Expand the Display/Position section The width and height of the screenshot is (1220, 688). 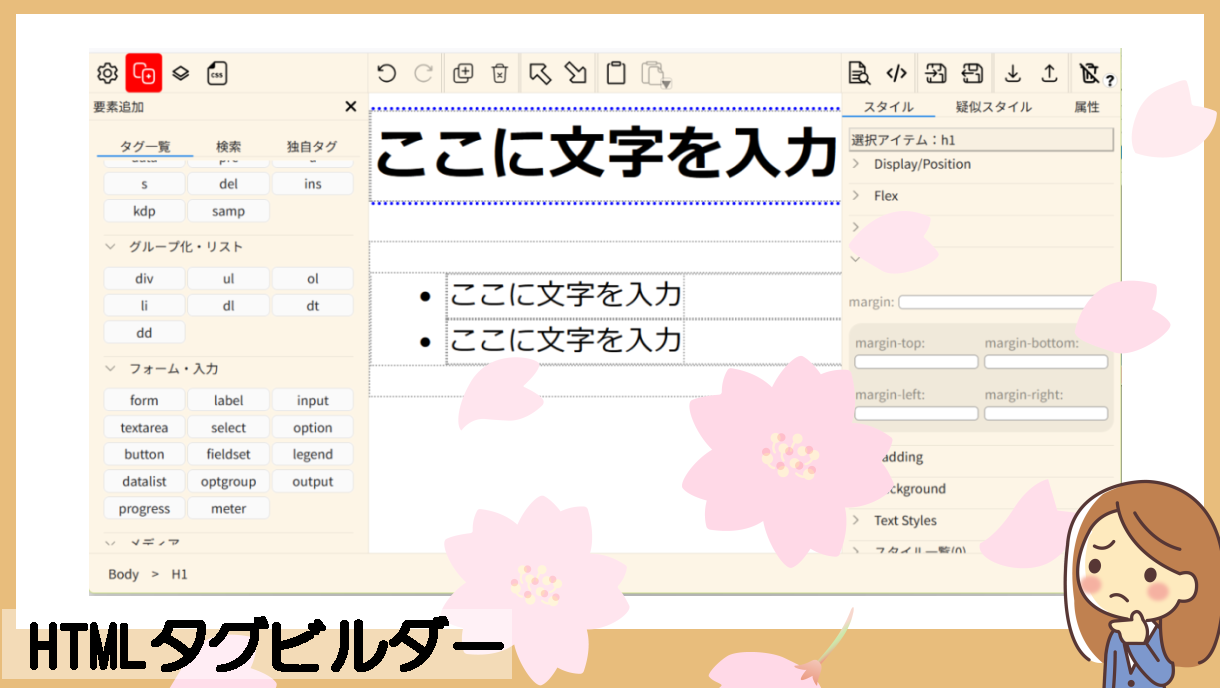pyautogui.click(x=921, y=164)
